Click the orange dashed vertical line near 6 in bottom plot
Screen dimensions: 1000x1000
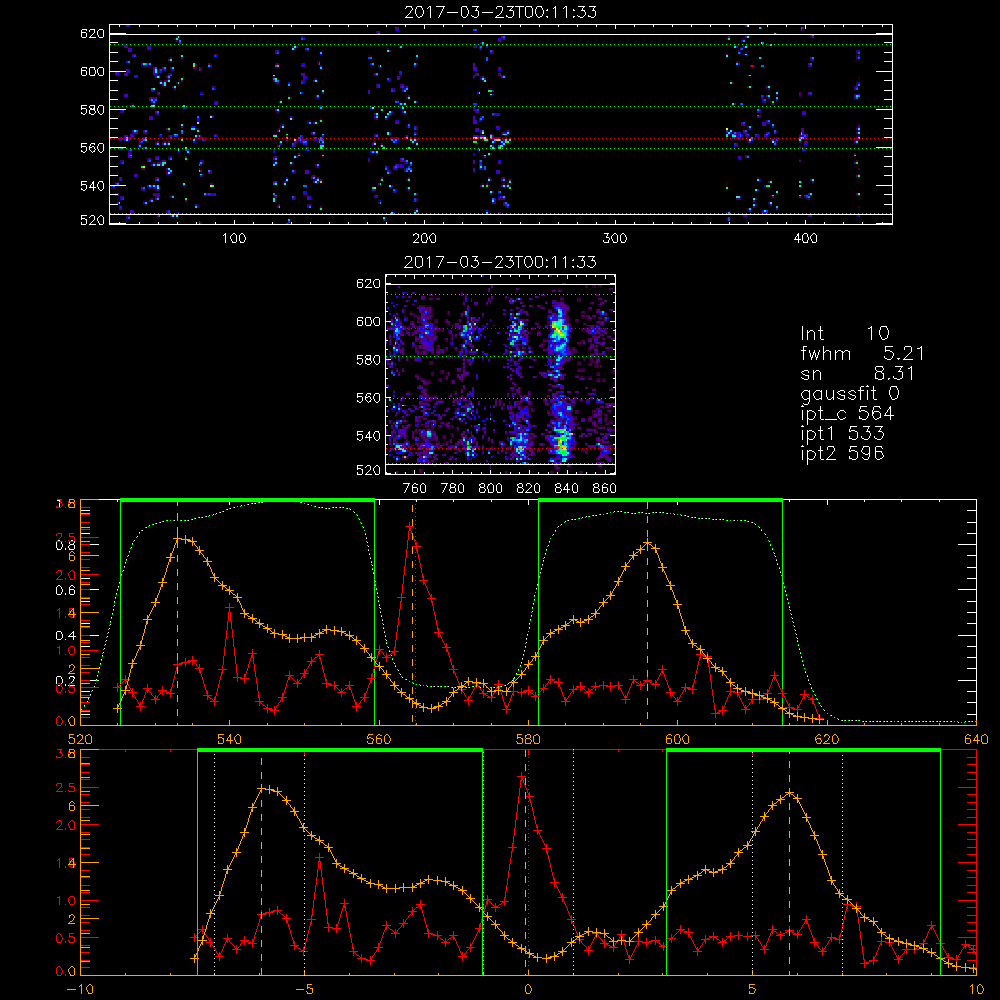[789, 863]
